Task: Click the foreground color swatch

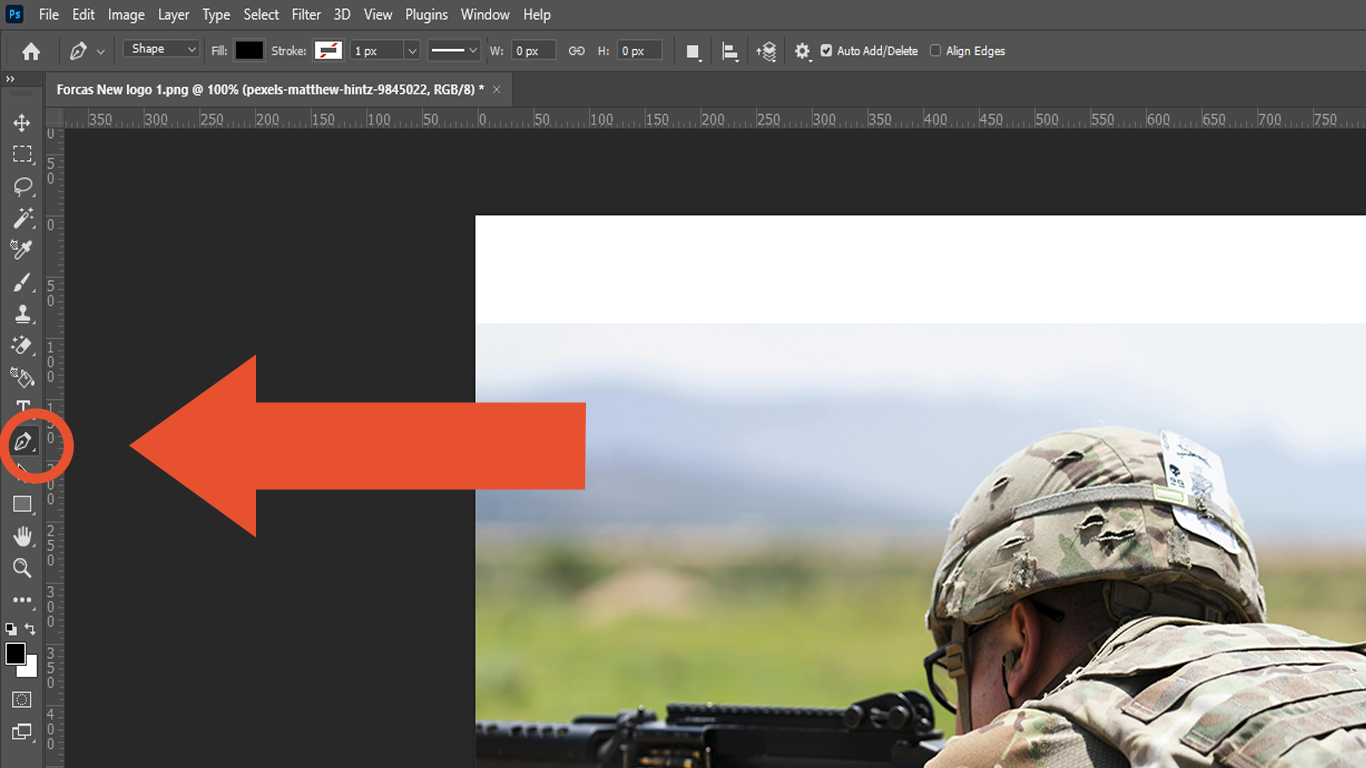Action: [x=15, y=654]
